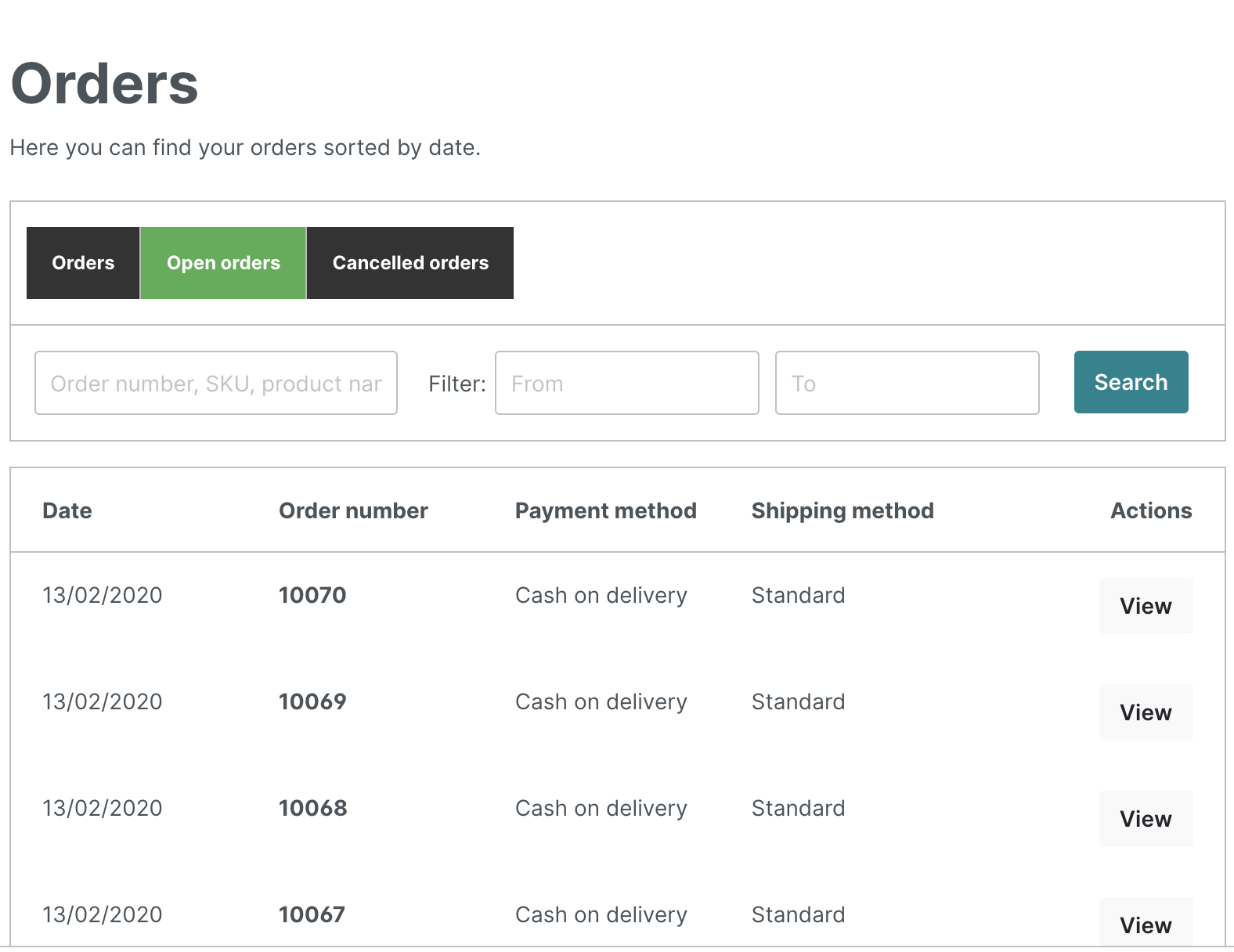View order 10070
The image size is (1234, 952).
[1146, 606]
